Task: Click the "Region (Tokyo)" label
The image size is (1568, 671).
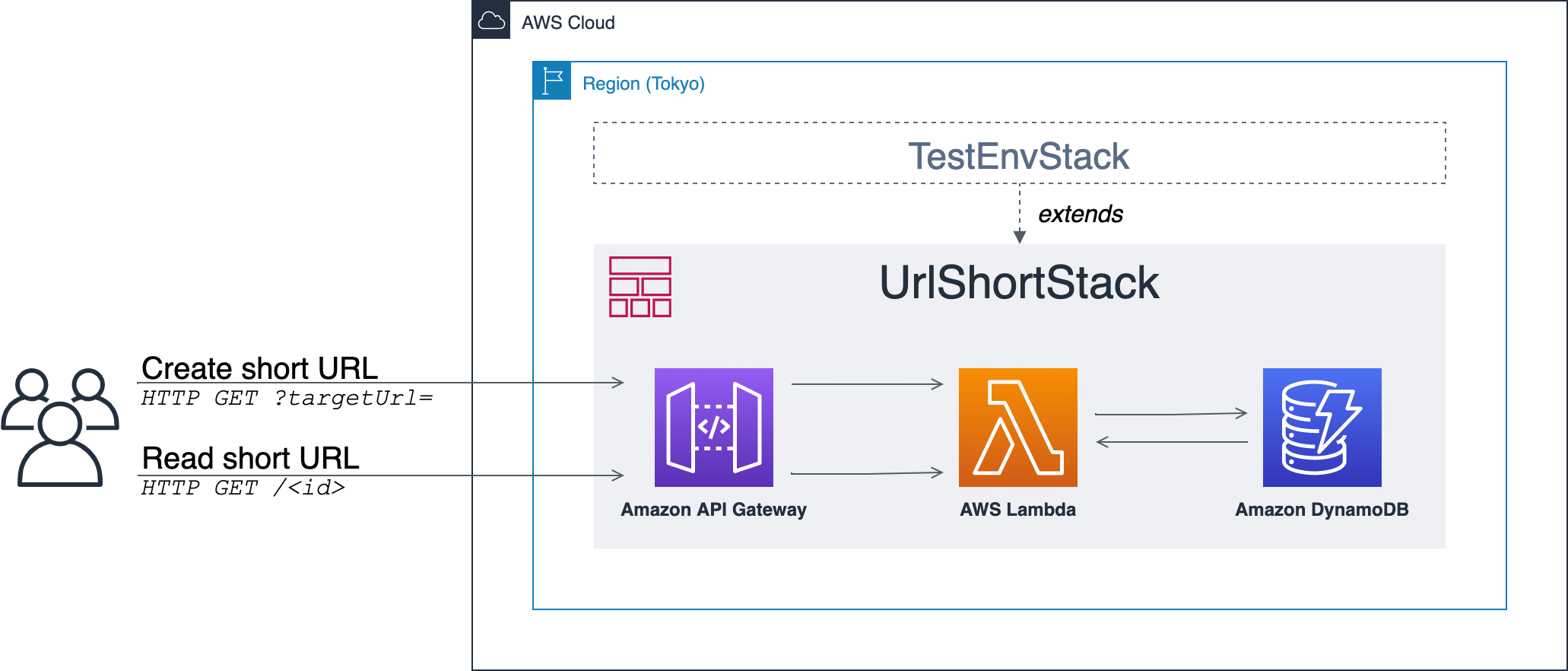Action: (x=643, y=84)
